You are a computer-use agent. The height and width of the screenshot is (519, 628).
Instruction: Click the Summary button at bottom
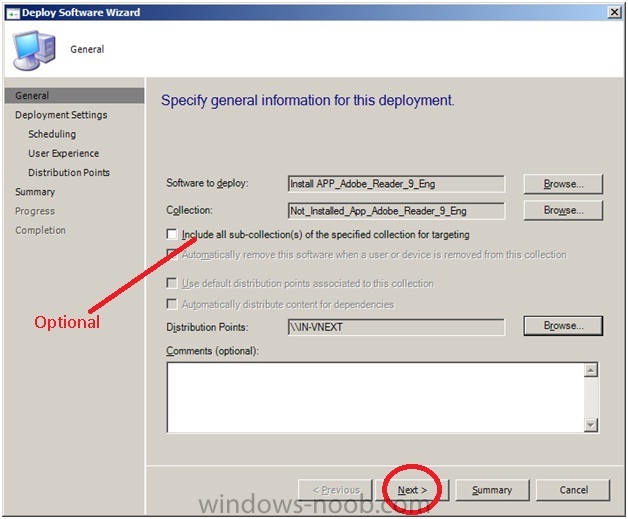pyautogui.click(x=492, y=490)
